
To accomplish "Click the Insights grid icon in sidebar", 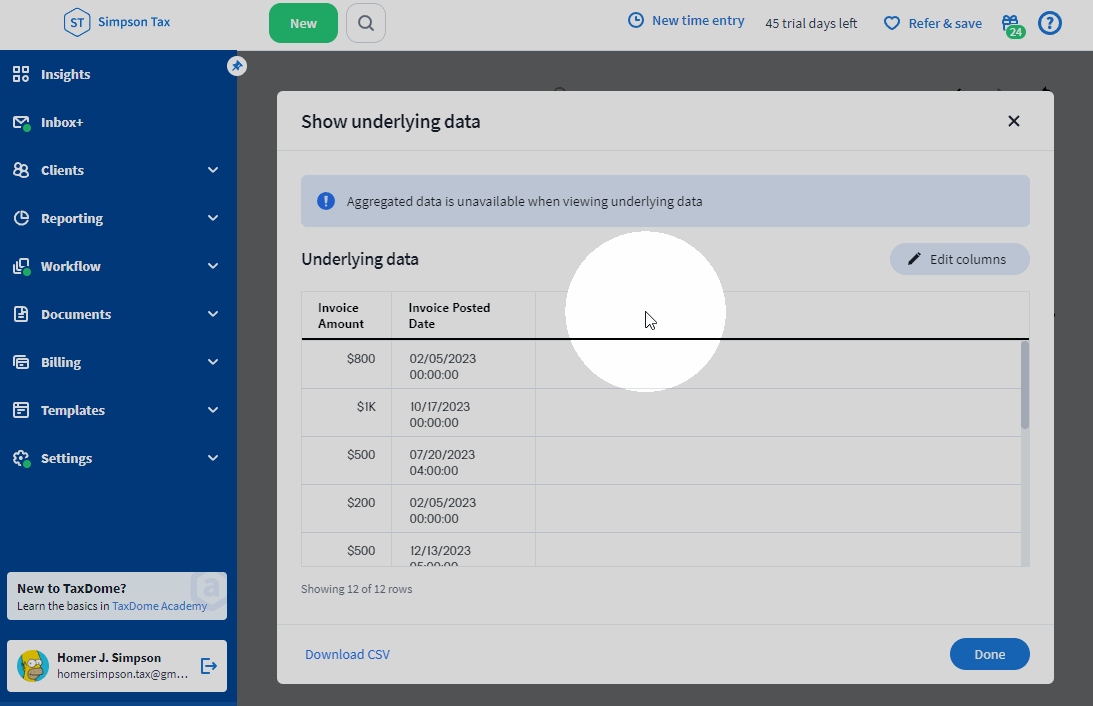I will pos(21,74).
